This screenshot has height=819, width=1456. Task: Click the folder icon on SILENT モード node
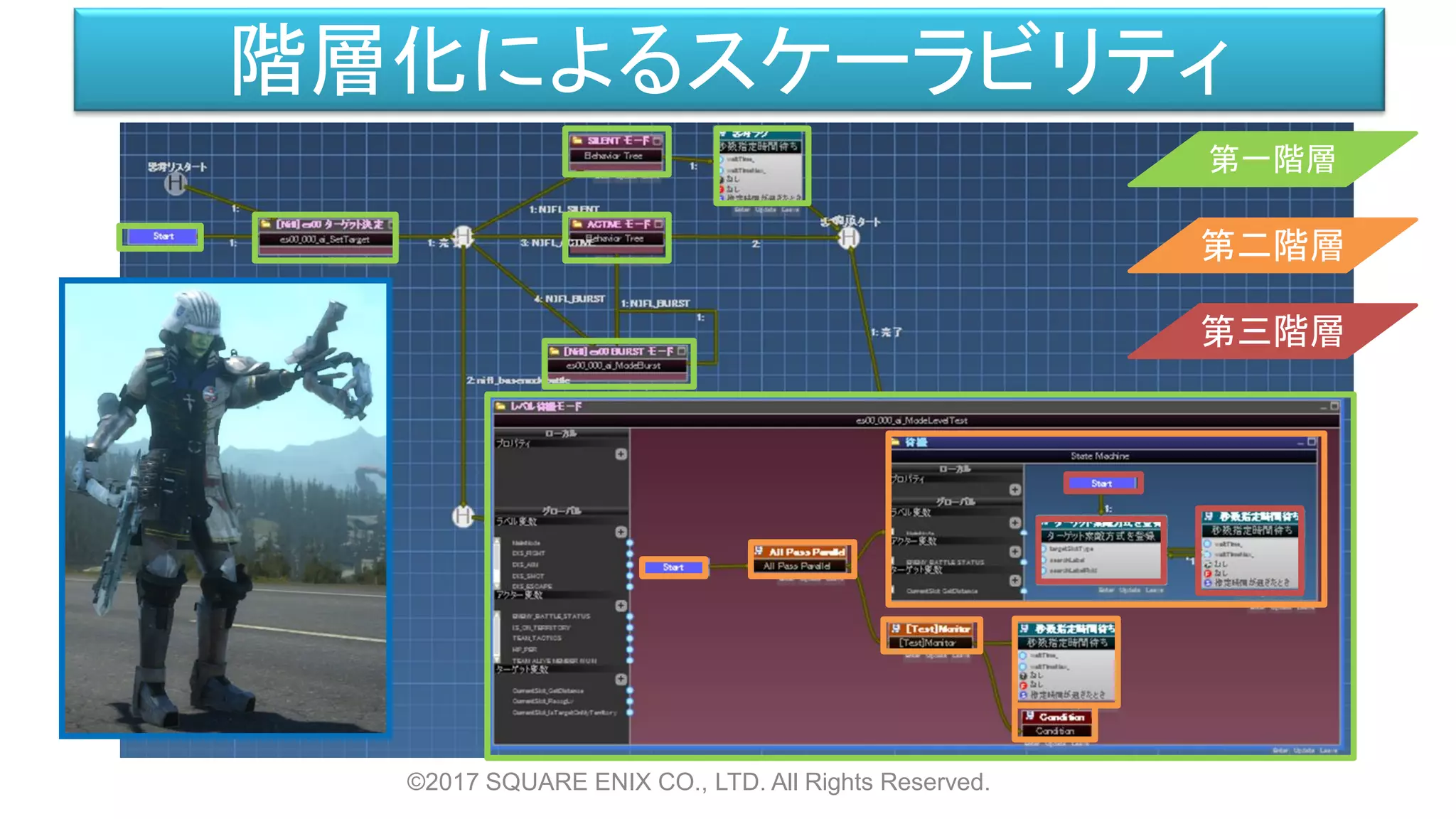click(x=578, y=141)
